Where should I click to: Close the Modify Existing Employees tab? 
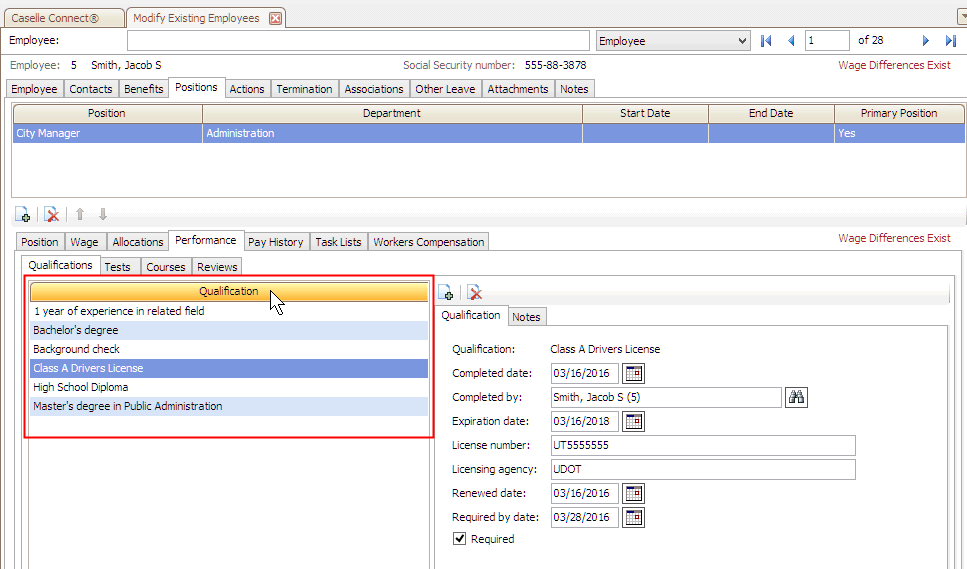276,18
